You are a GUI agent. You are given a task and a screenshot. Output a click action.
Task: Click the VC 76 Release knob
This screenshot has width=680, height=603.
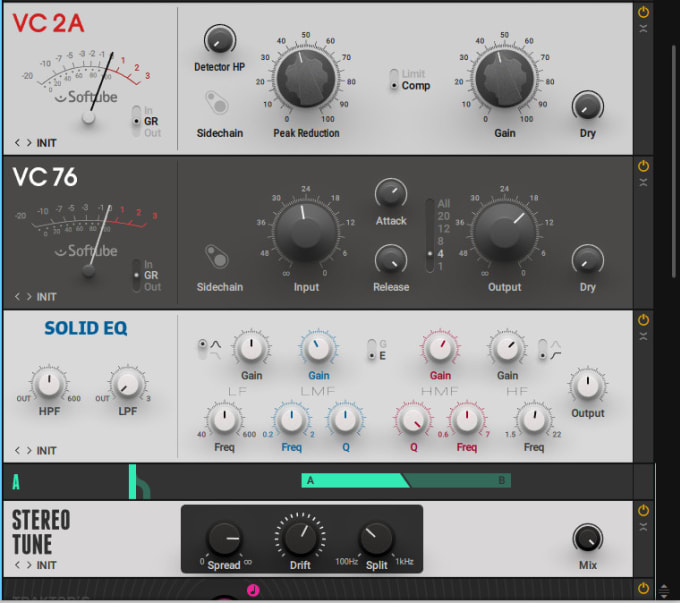(x=391, y=260)
